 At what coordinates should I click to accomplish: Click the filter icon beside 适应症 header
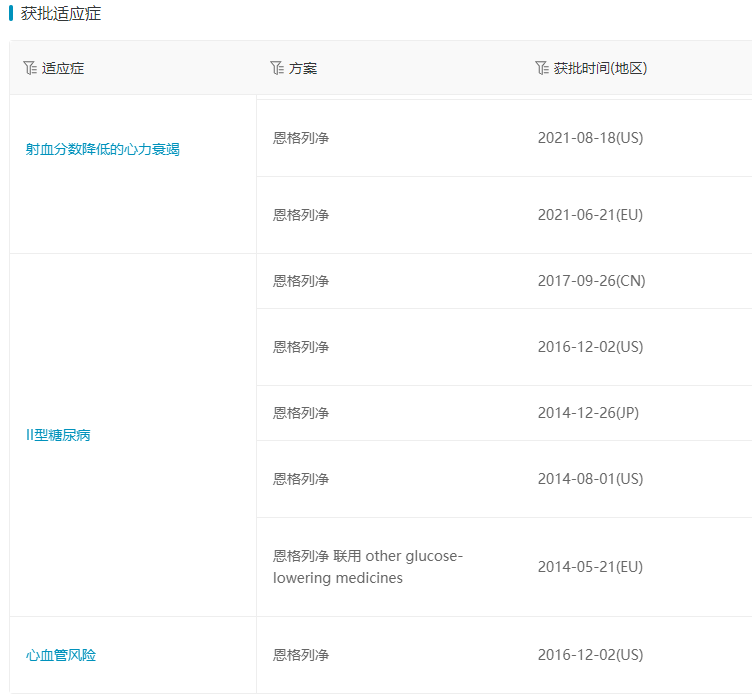[29, 68]
